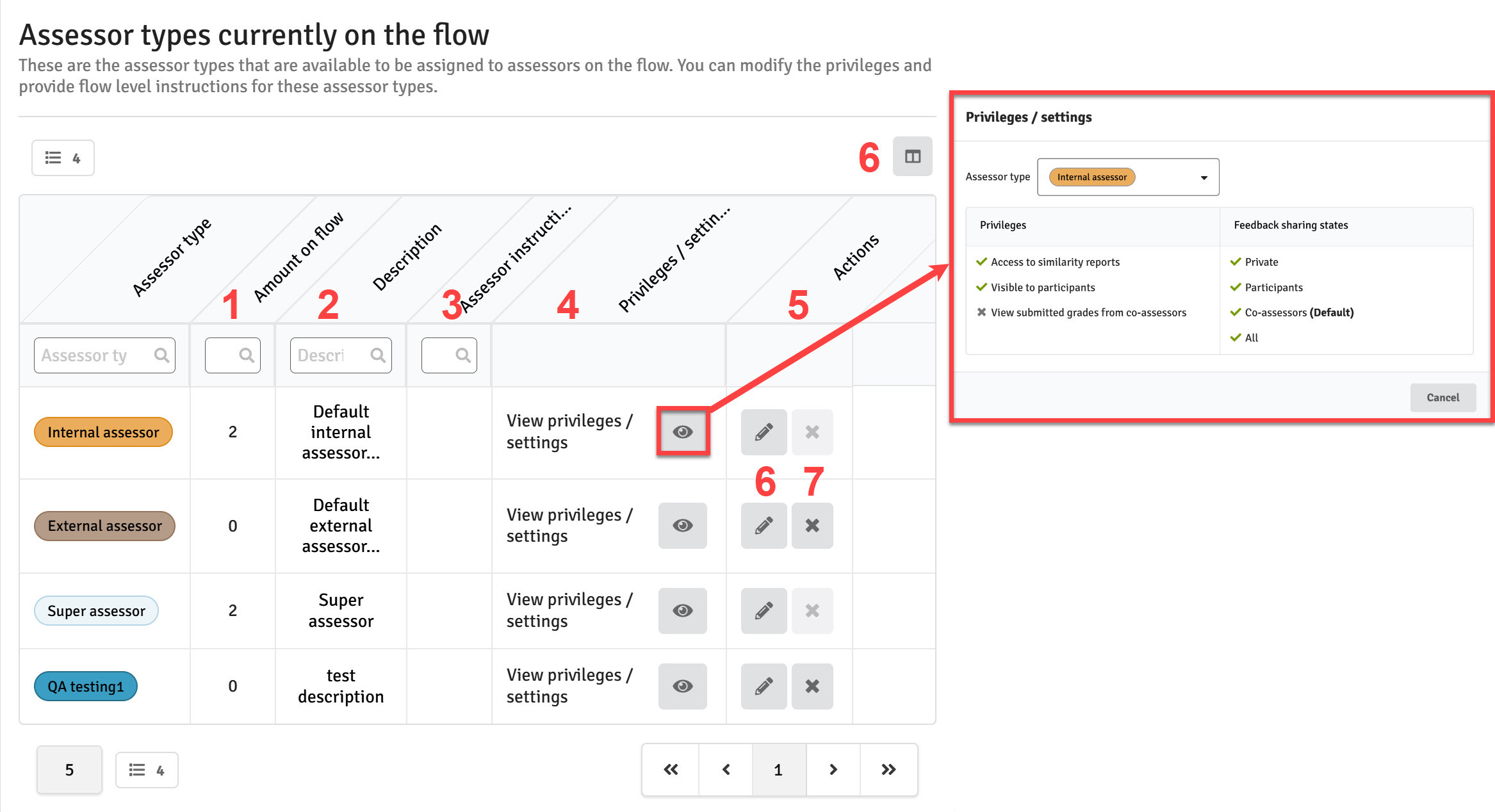Edit the Super assessor row
The height and width of the screenshot is (812, 1495).
764,611
